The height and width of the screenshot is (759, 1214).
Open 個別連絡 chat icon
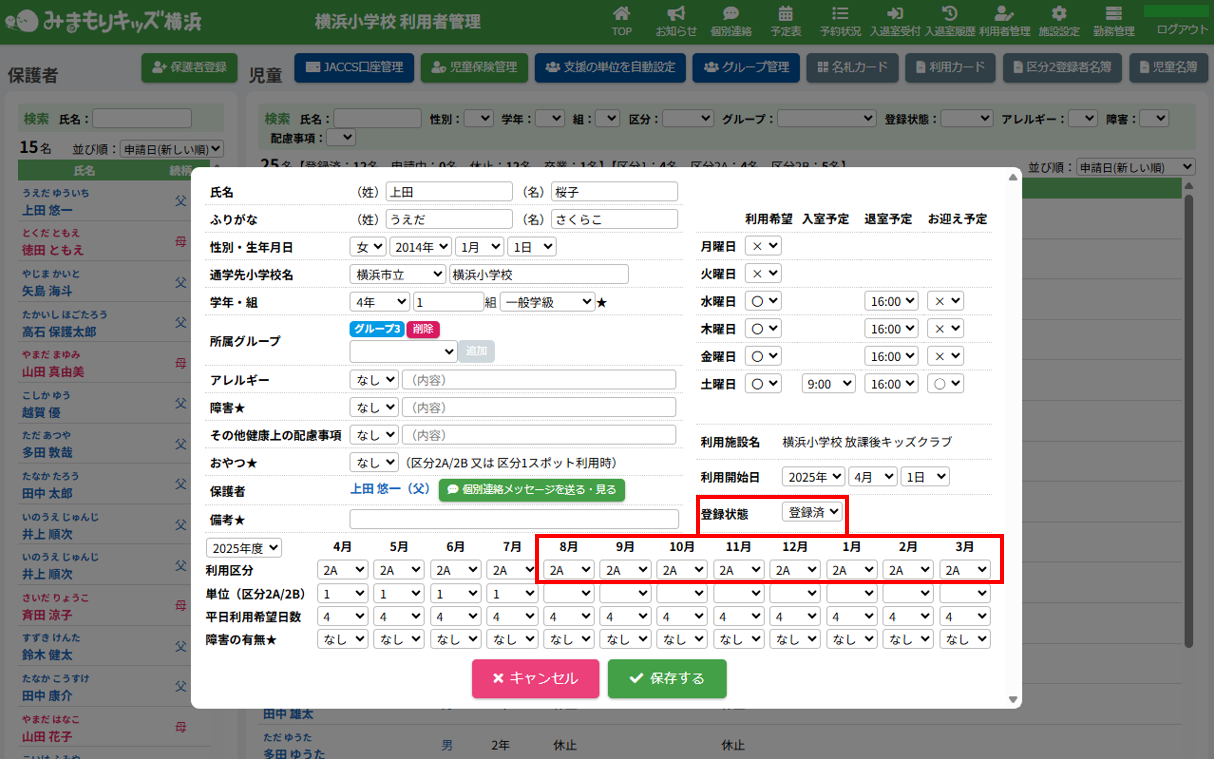click(731, 14)
